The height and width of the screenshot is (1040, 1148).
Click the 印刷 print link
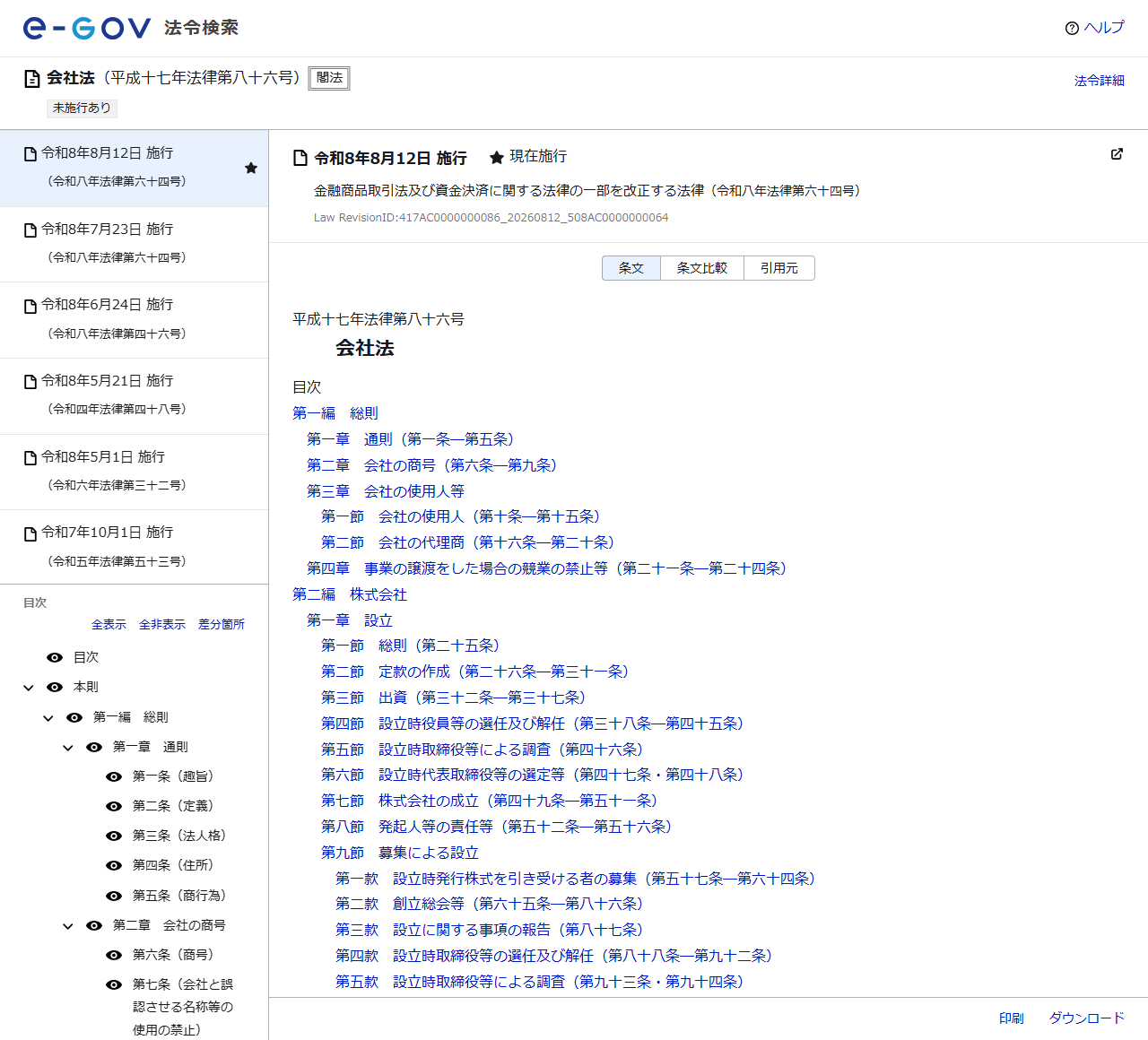[x=1012, y=1018]
